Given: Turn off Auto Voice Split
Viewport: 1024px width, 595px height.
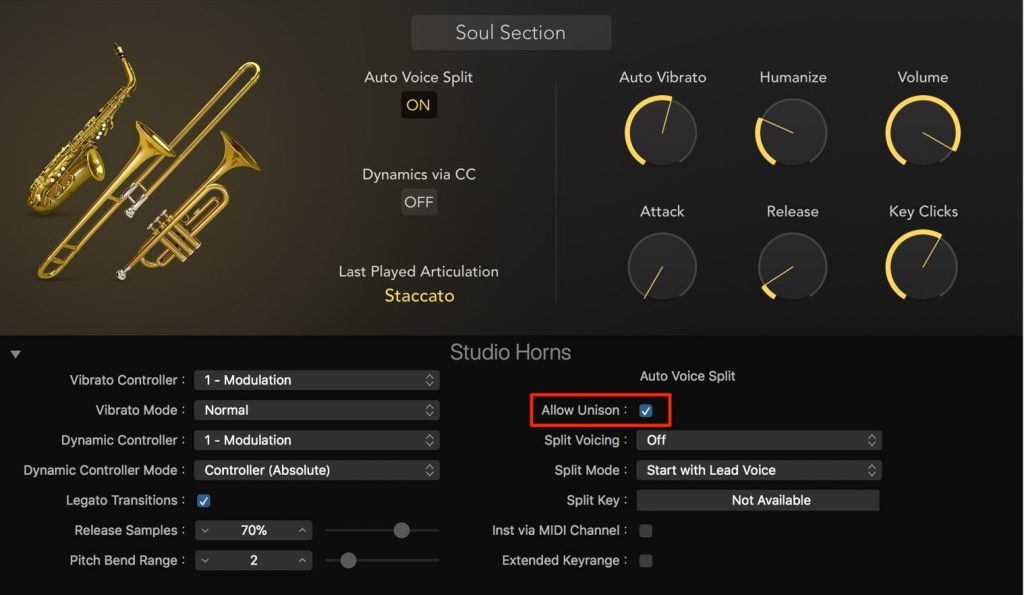Looking at the screenshot, I should click(418, 104).
